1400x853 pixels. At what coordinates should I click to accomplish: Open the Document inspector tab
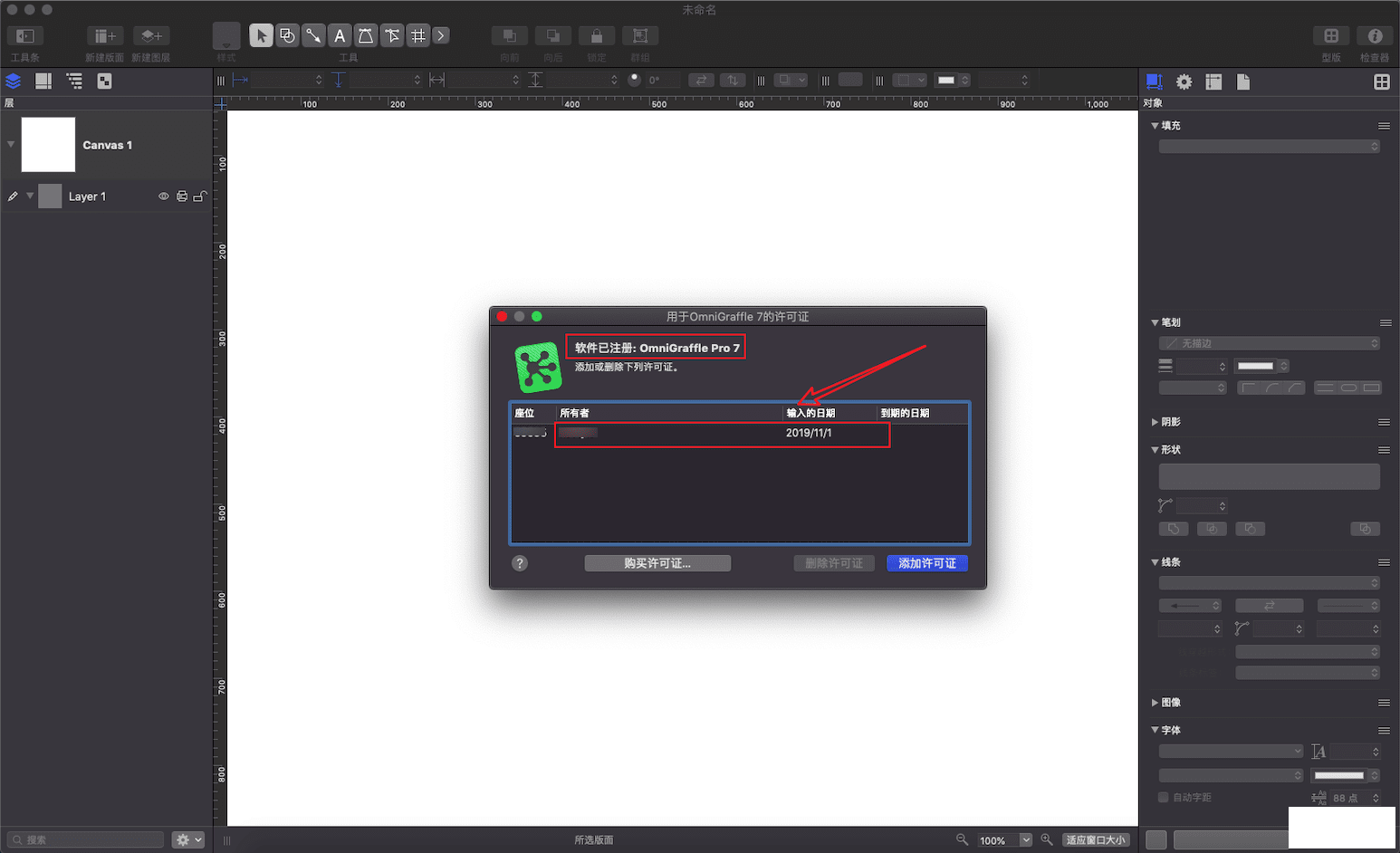click(x=1243, y=81)
